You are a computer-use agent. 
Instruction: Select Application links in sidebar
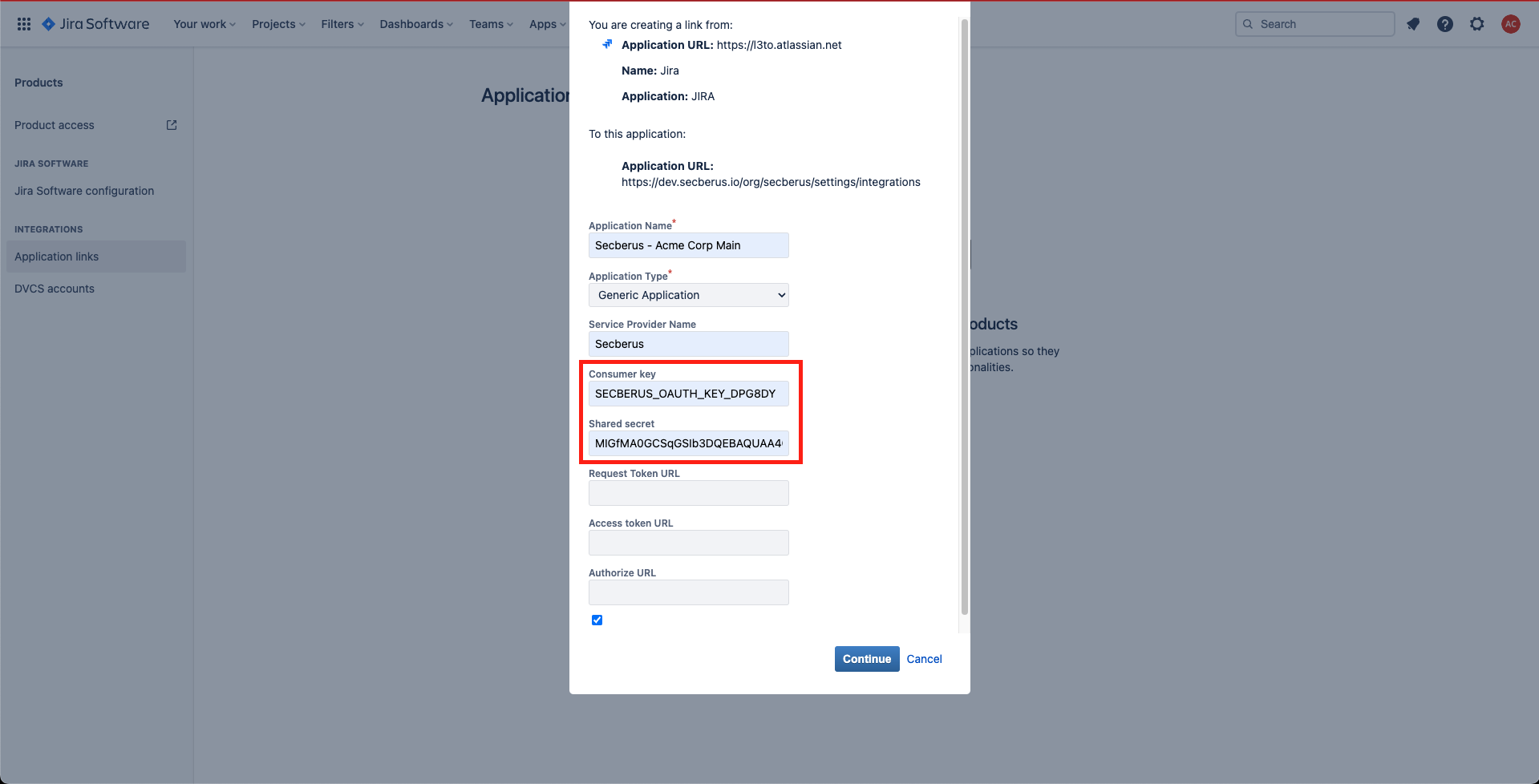tap(96, 257)
